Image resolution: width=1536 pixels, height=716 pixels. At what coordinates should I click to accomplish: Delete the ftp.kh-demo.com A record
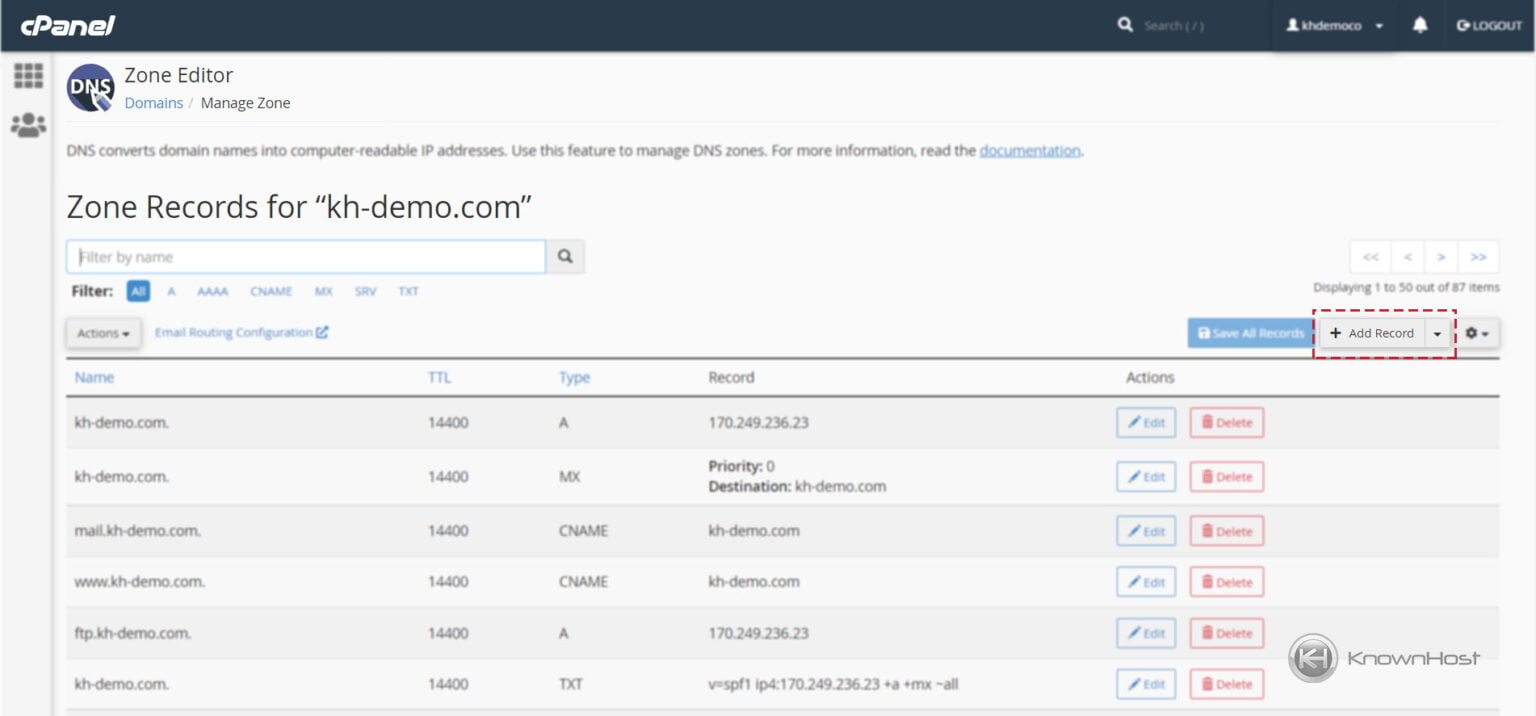tap(1227, 633)
